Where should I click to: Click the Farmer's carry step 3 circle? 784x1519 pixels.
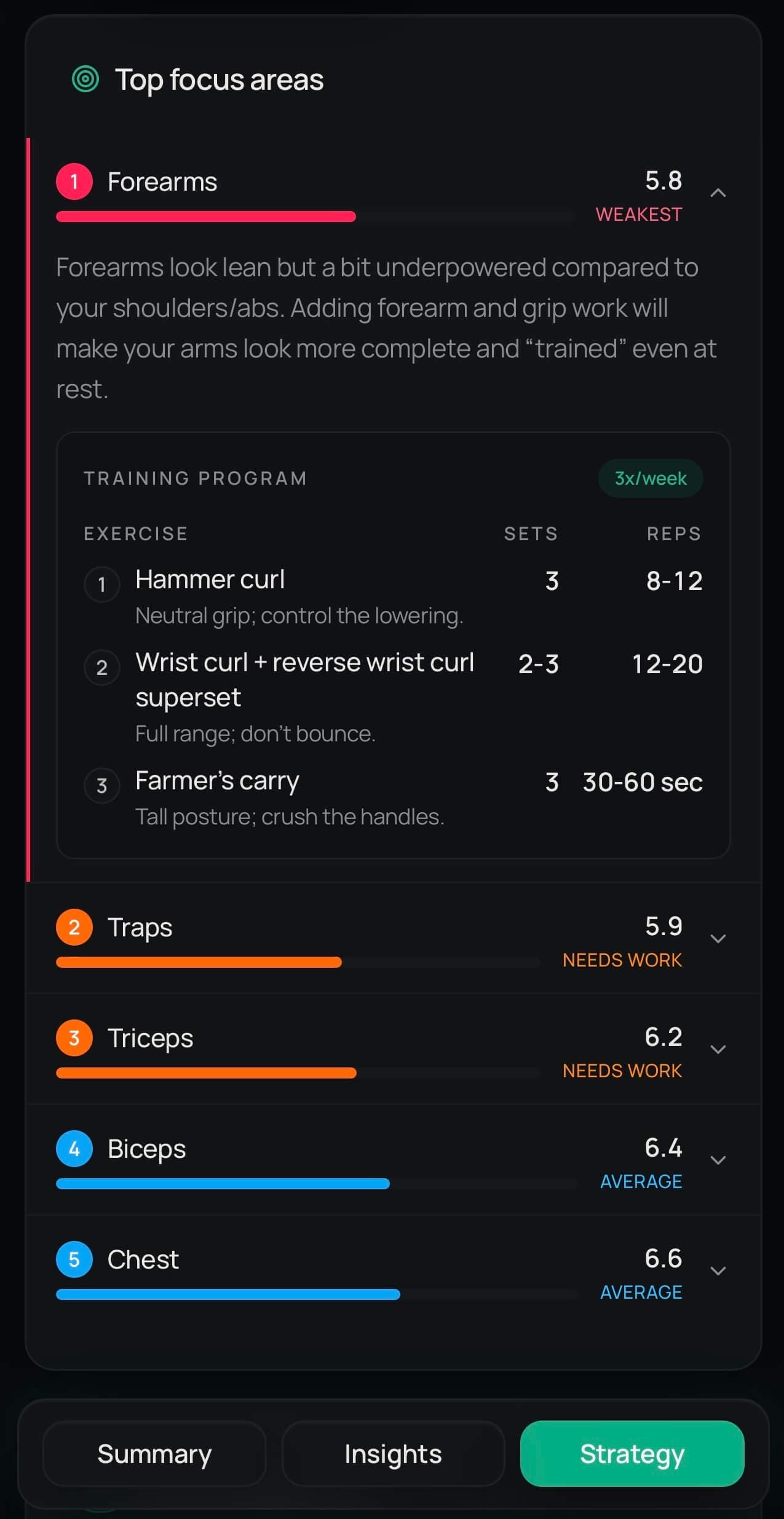click(x=102, y=785)
